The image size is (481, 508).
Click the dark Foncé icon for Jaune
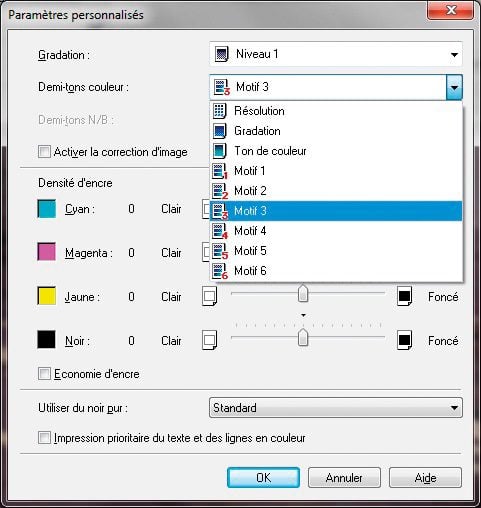click(x=404, y=296)
